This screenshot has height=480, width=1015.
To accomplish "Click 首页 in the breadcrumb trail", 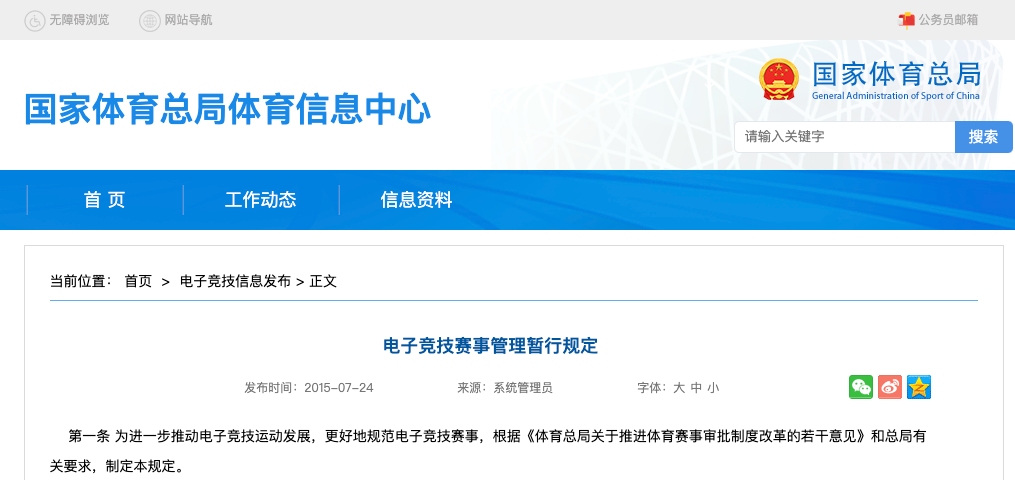I will click(138, 281).
